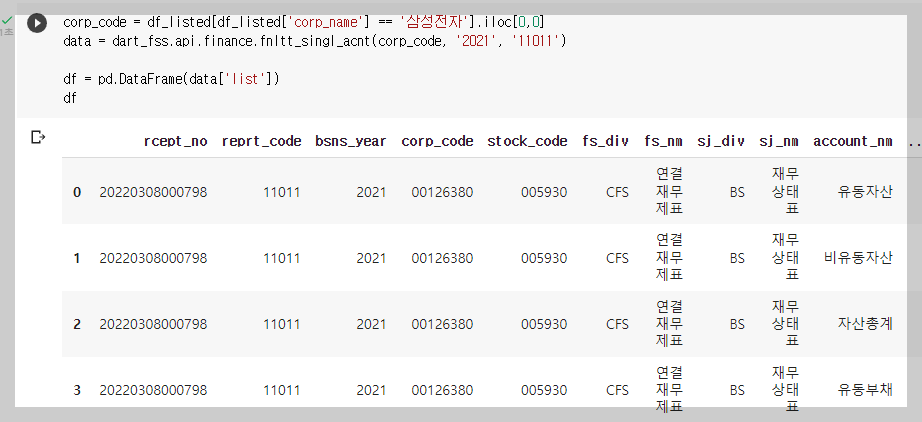Click stock_code 005930 in row 3
The height and width of the screenshot is (422, 922).
544,390
